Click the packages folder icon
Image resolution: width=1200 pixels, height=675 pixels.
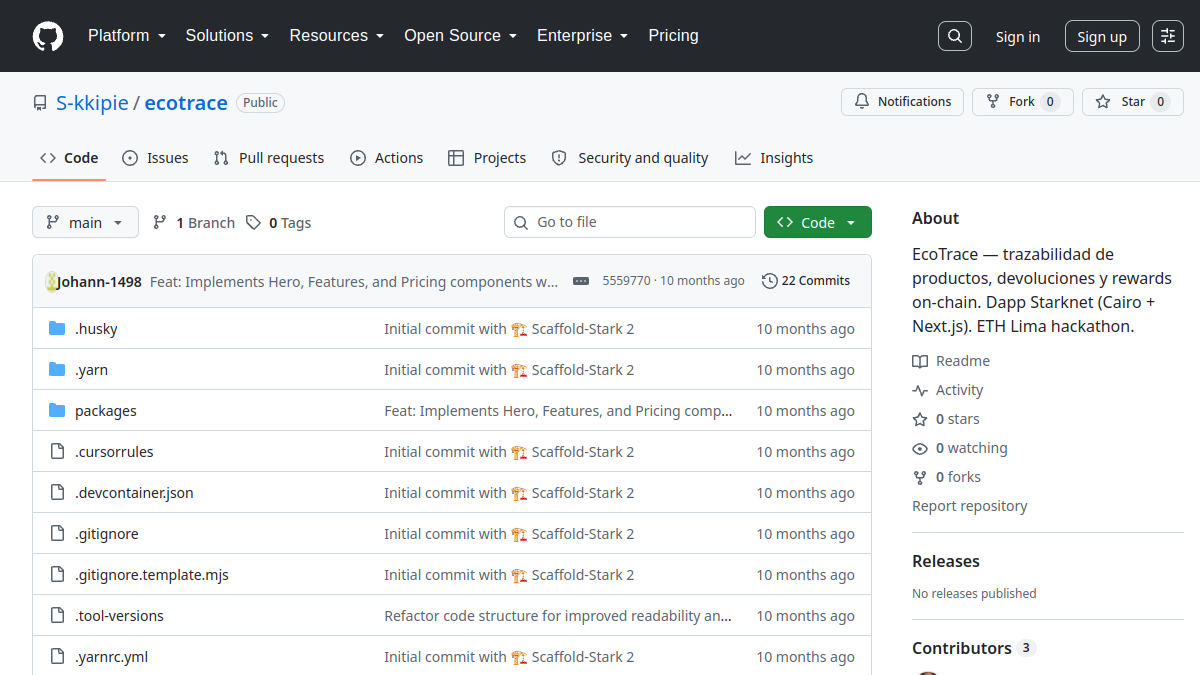point(57,411)
